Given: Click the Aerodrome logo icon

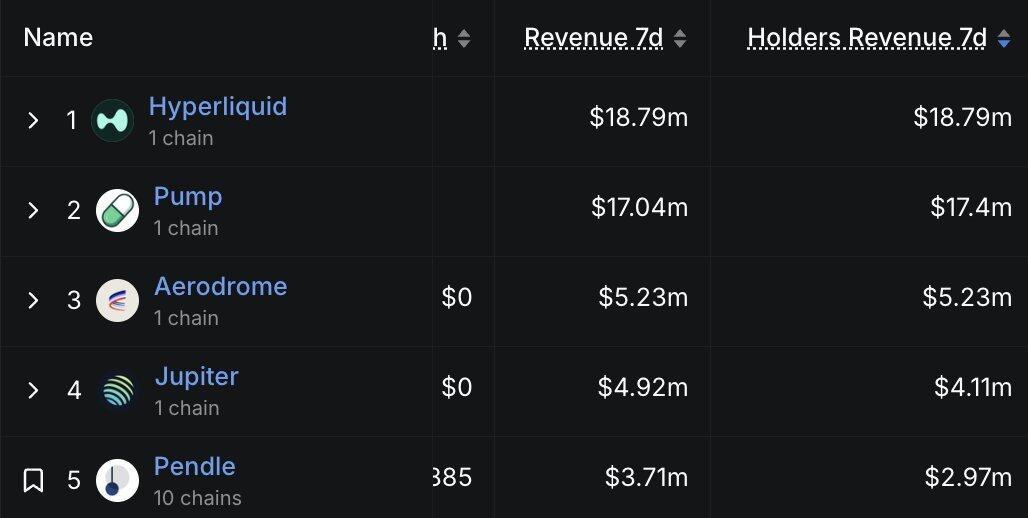Looking at the screenshot, I should (x=117, y=300).
